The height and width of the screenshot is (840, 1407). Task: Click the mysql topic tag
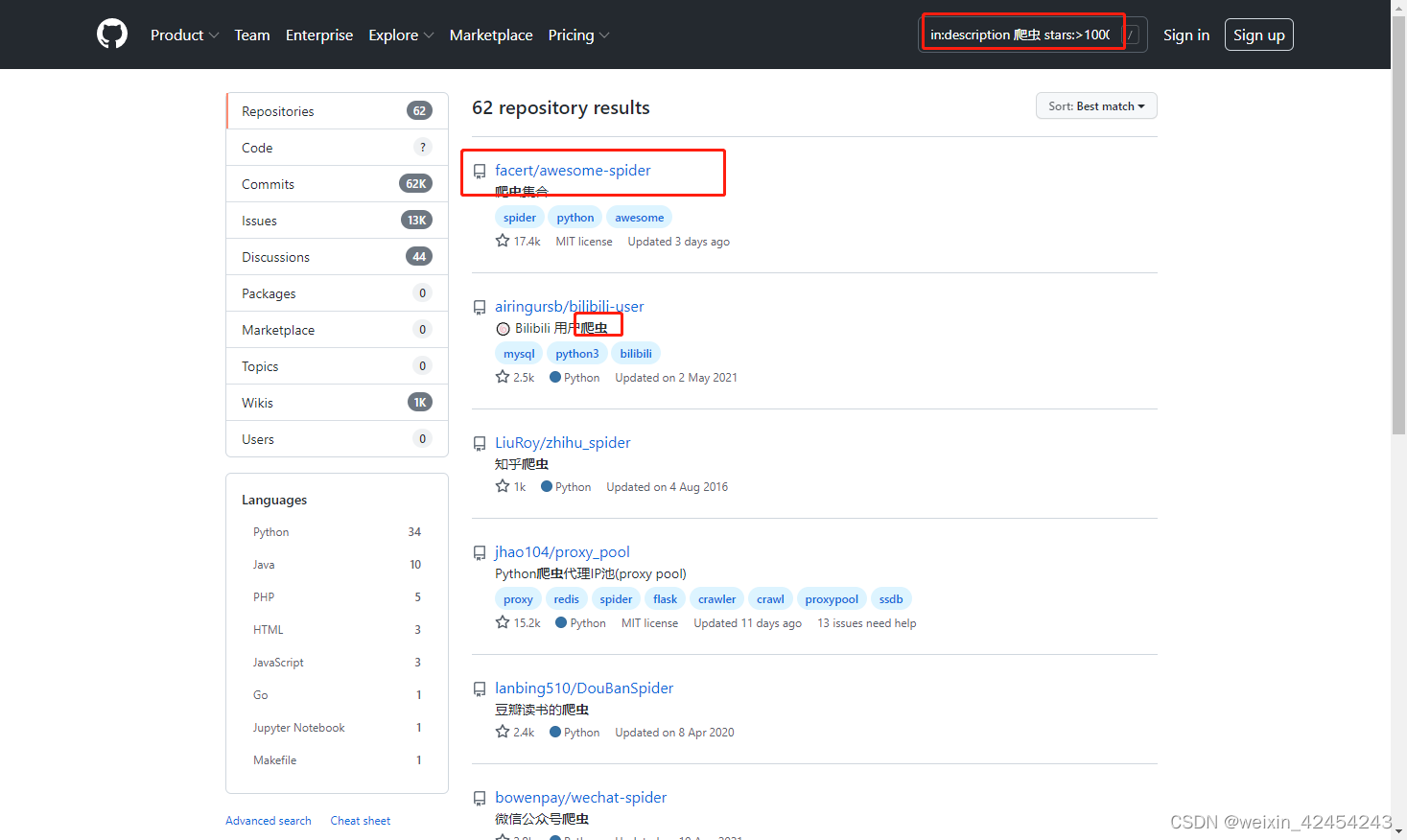point(519,354)
